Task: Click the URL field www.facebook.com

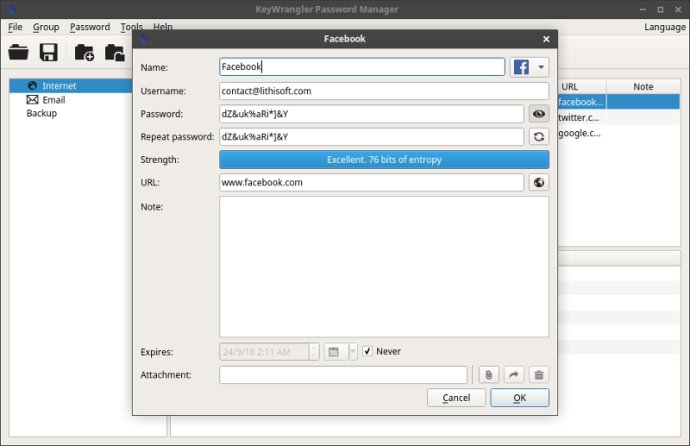Action: click(371, 183)
